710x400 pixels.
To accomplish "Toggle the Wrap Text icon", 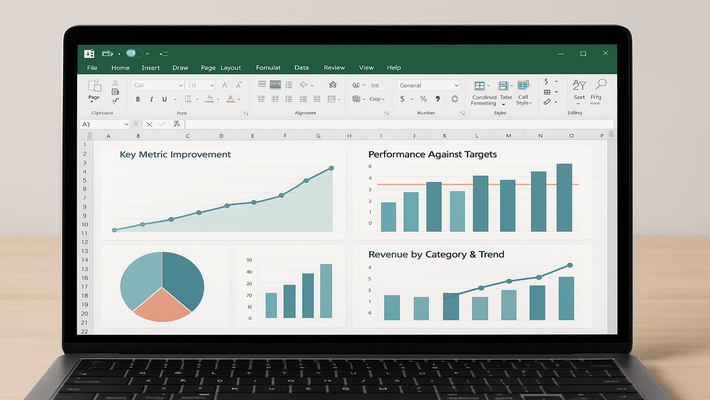I will [x=333, y=85].
